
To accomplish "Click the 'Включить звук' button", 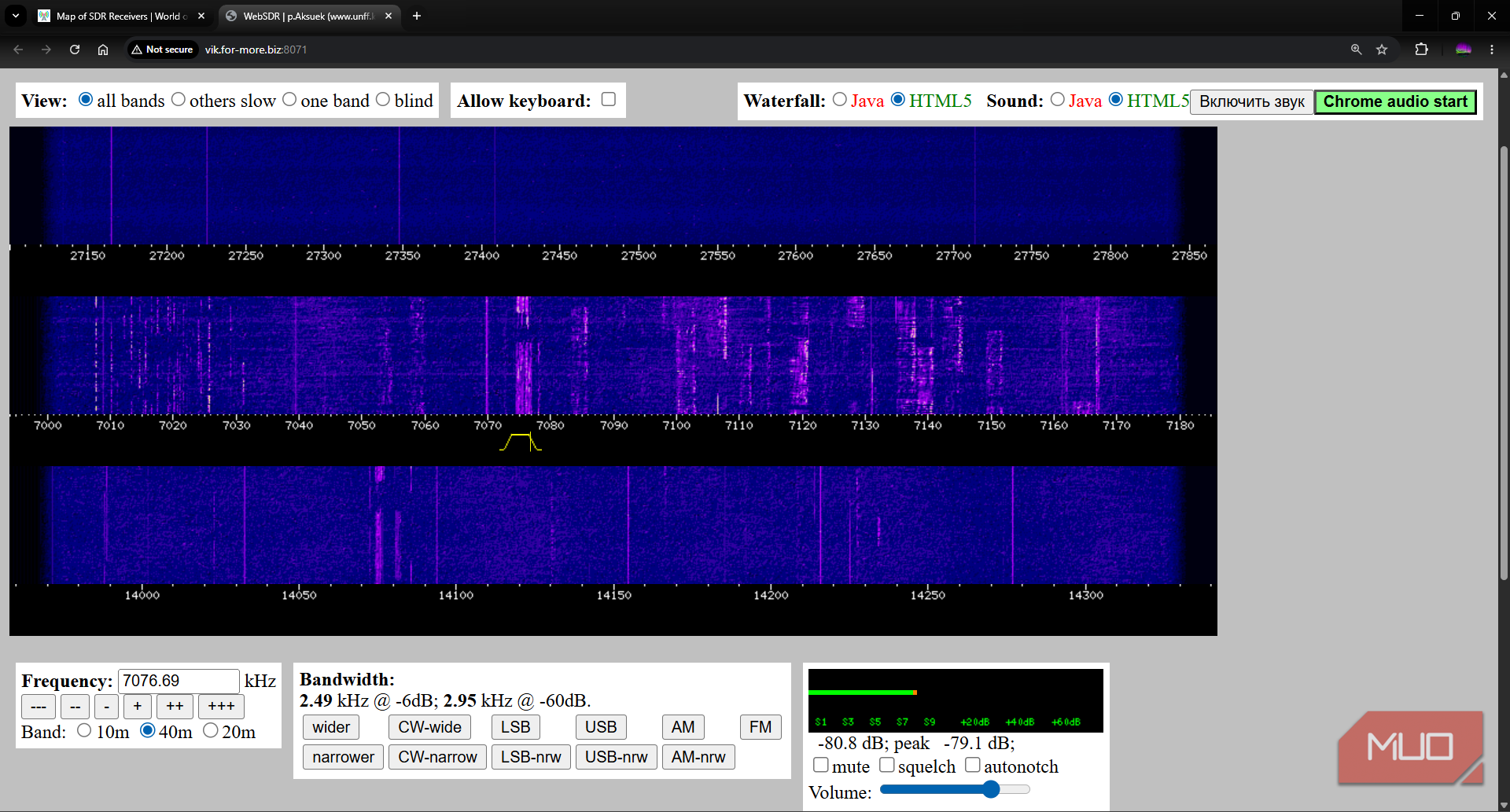I will pyautogui.click(x=1252, y=102).
